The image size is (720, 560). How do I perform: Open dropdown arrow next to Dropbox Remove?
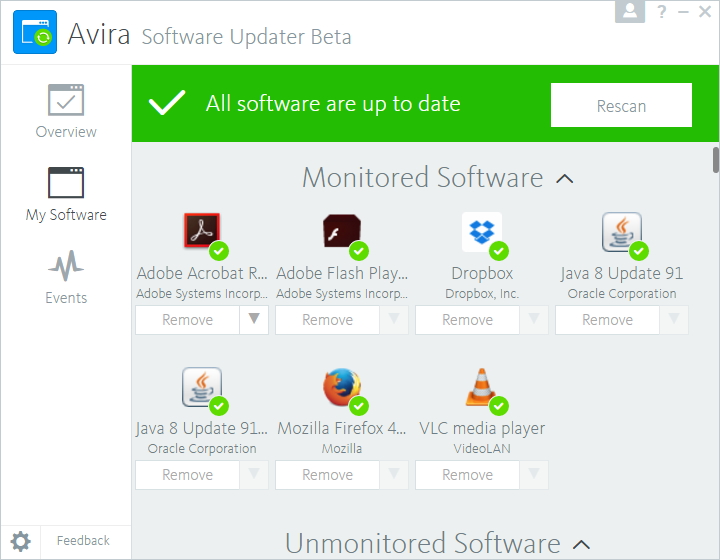(x=534, y=320)
